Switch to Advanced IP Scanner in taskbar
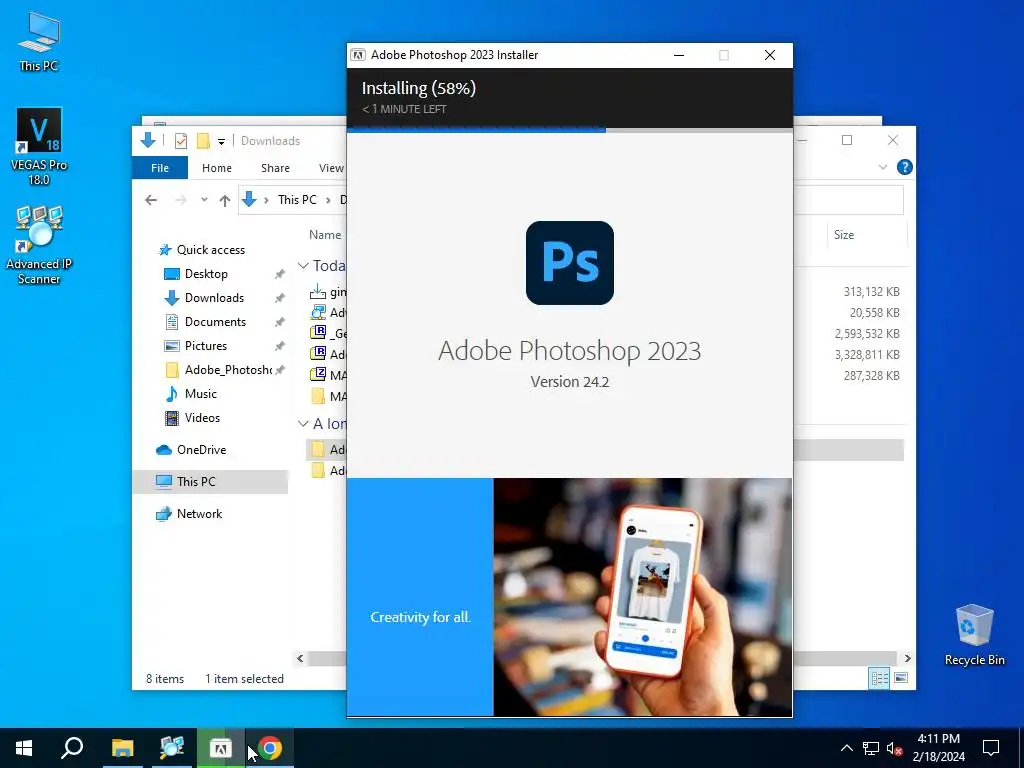Screen dimensions: 1024x768 (x=172, y=748)
